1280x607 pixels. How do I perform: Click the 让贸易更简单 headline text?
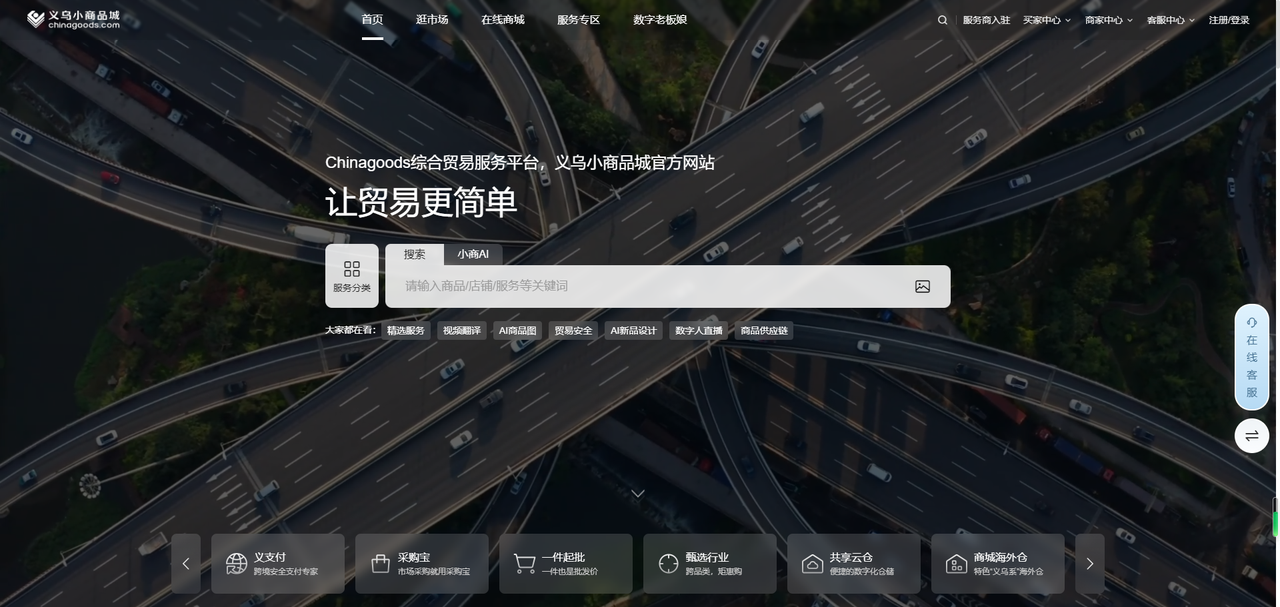click(421, 203)
